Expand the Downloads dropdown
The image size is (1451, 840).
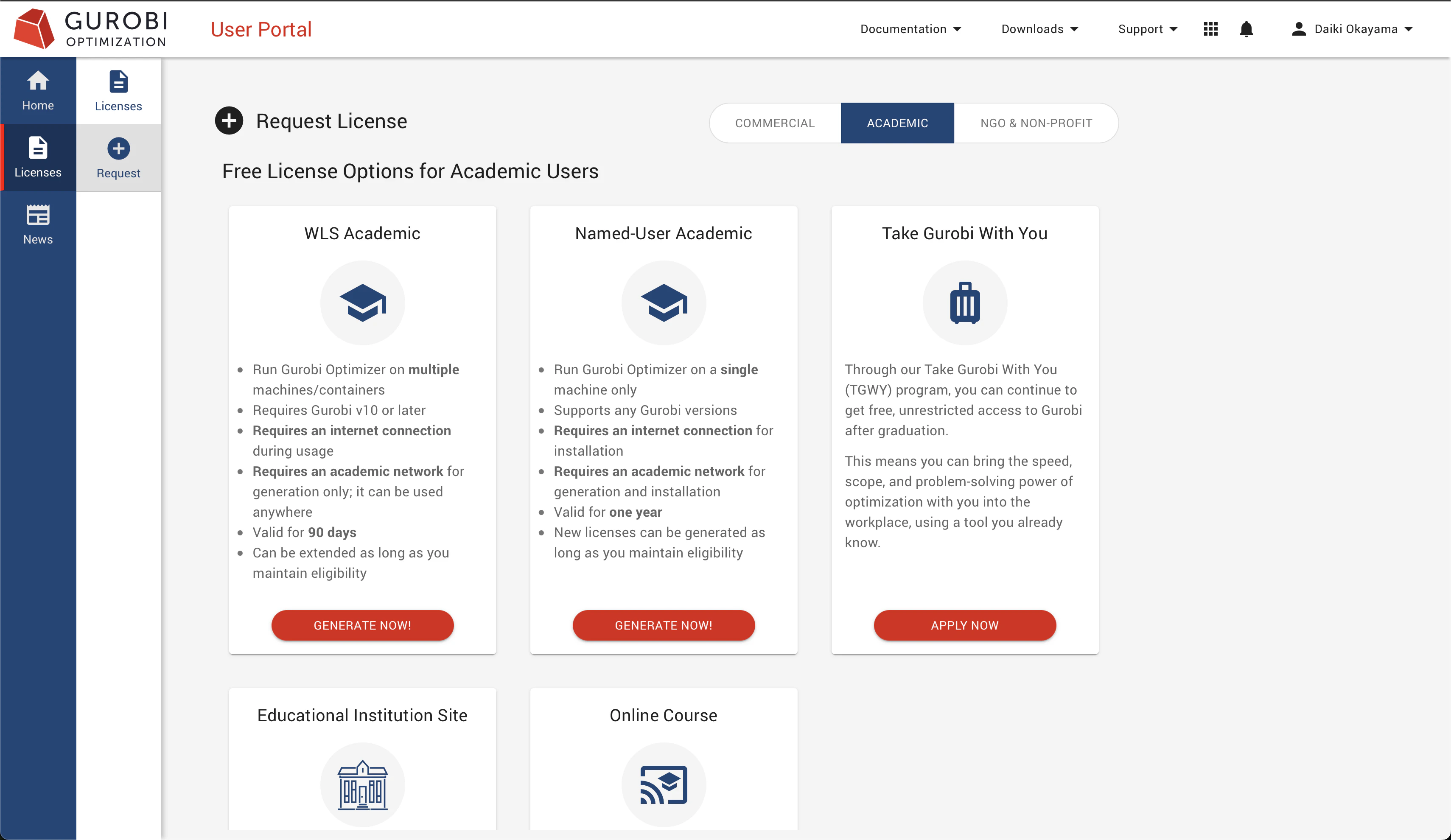pos(1039,29)
